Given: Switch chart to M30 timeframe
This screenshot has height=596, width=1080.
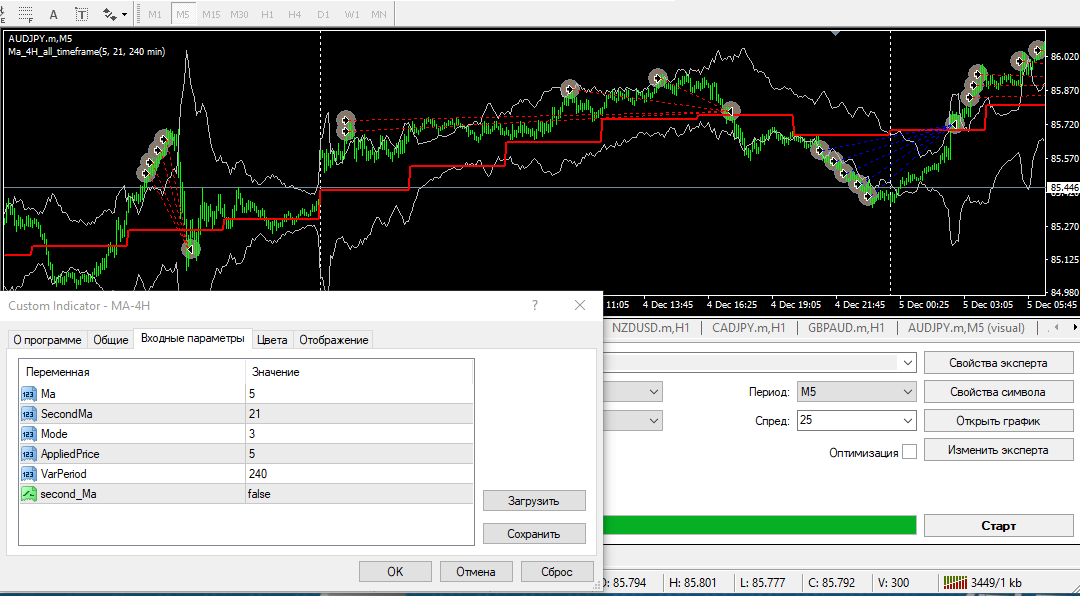Looking at the screenshot, I should [240, 14].
